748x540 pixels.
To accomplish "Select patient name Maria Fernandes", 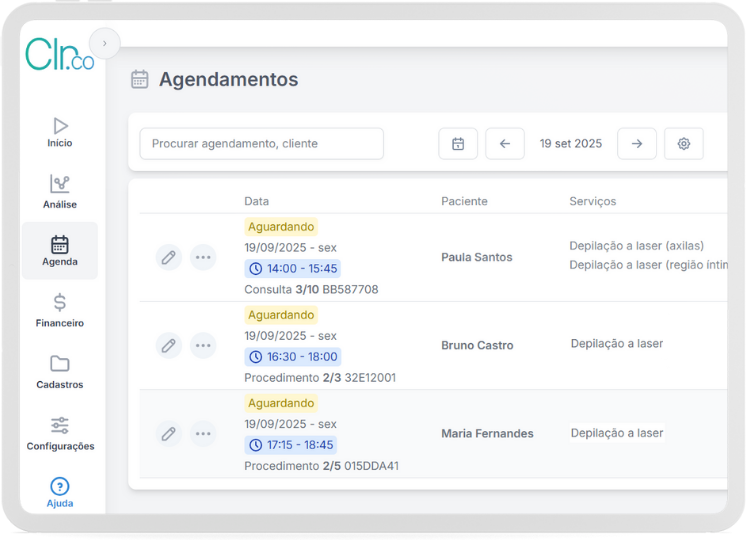I will 487,434.
